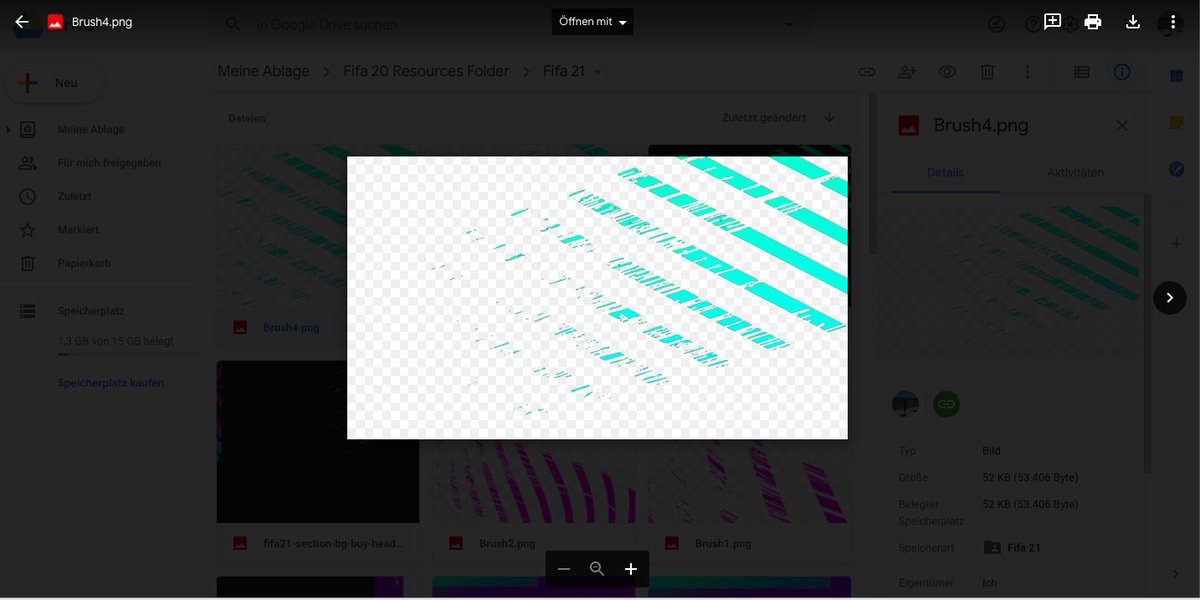Click the 'Dateien' section label
Screen dimensions: 1200x600
point(247,118)
